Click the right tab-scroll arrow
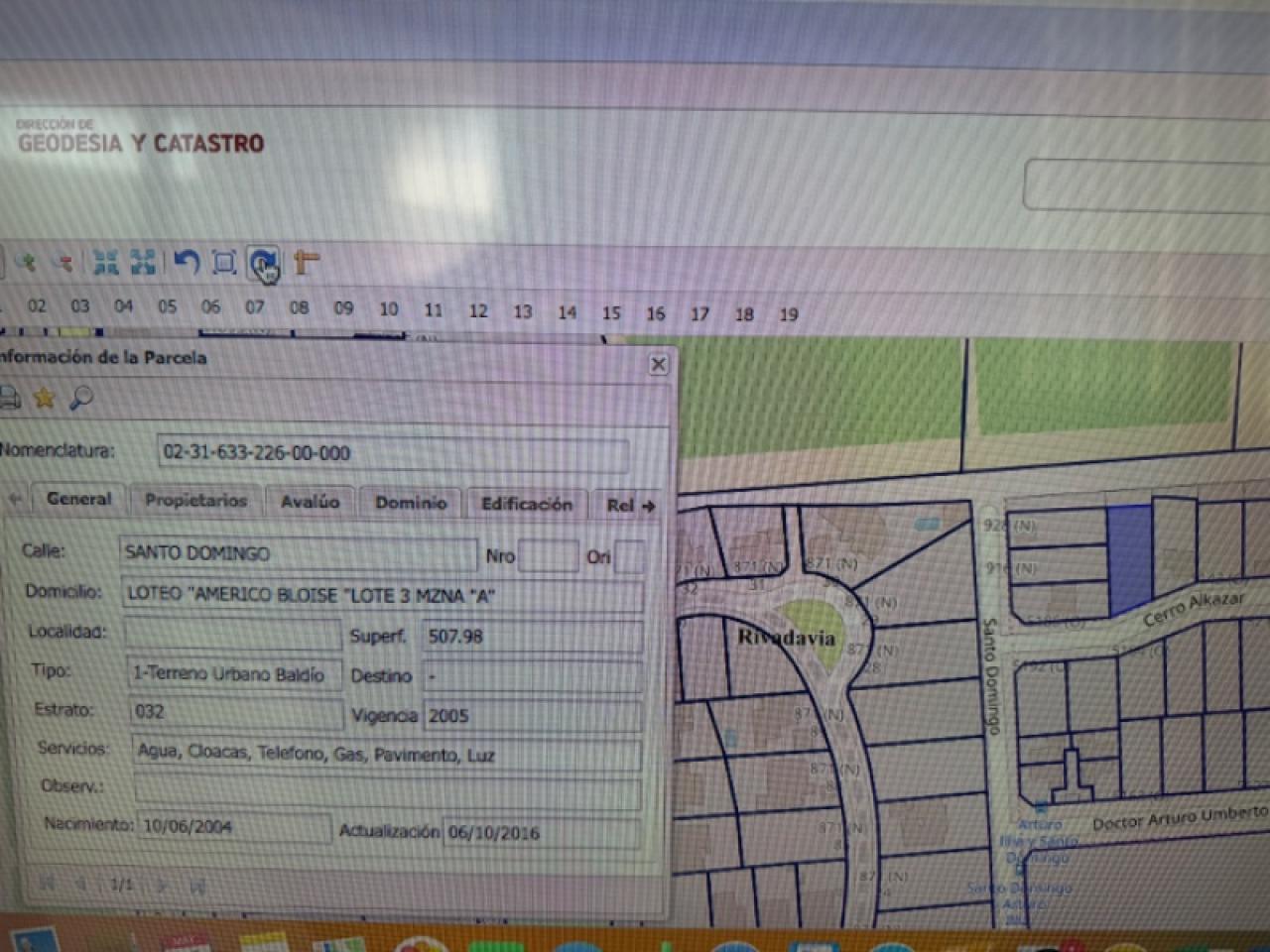The width and height of the screenshot is (1270, 952). pos(650,506)
